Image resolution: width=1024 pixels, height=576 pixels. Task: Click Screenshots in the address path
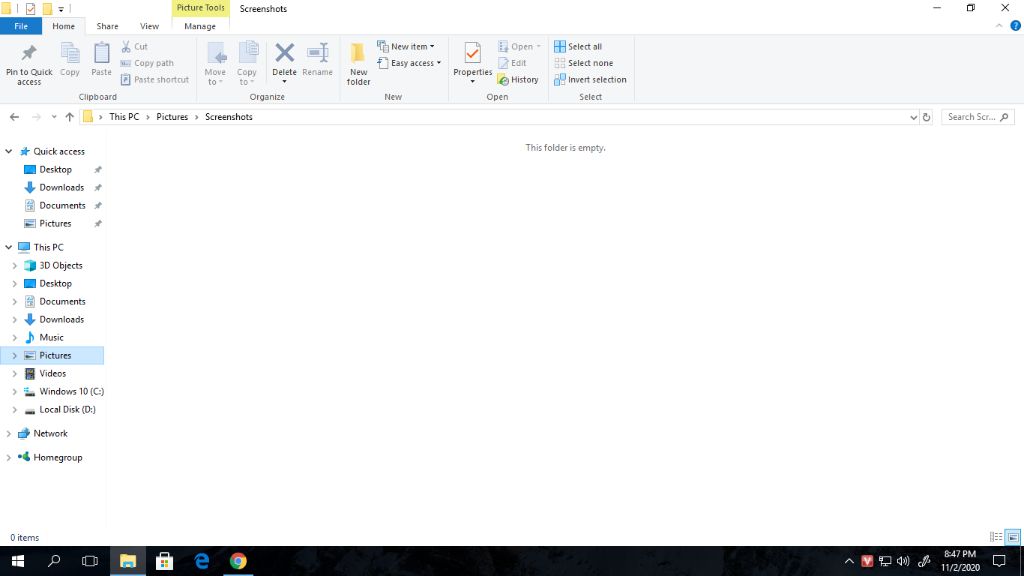[x=229, y=117]
